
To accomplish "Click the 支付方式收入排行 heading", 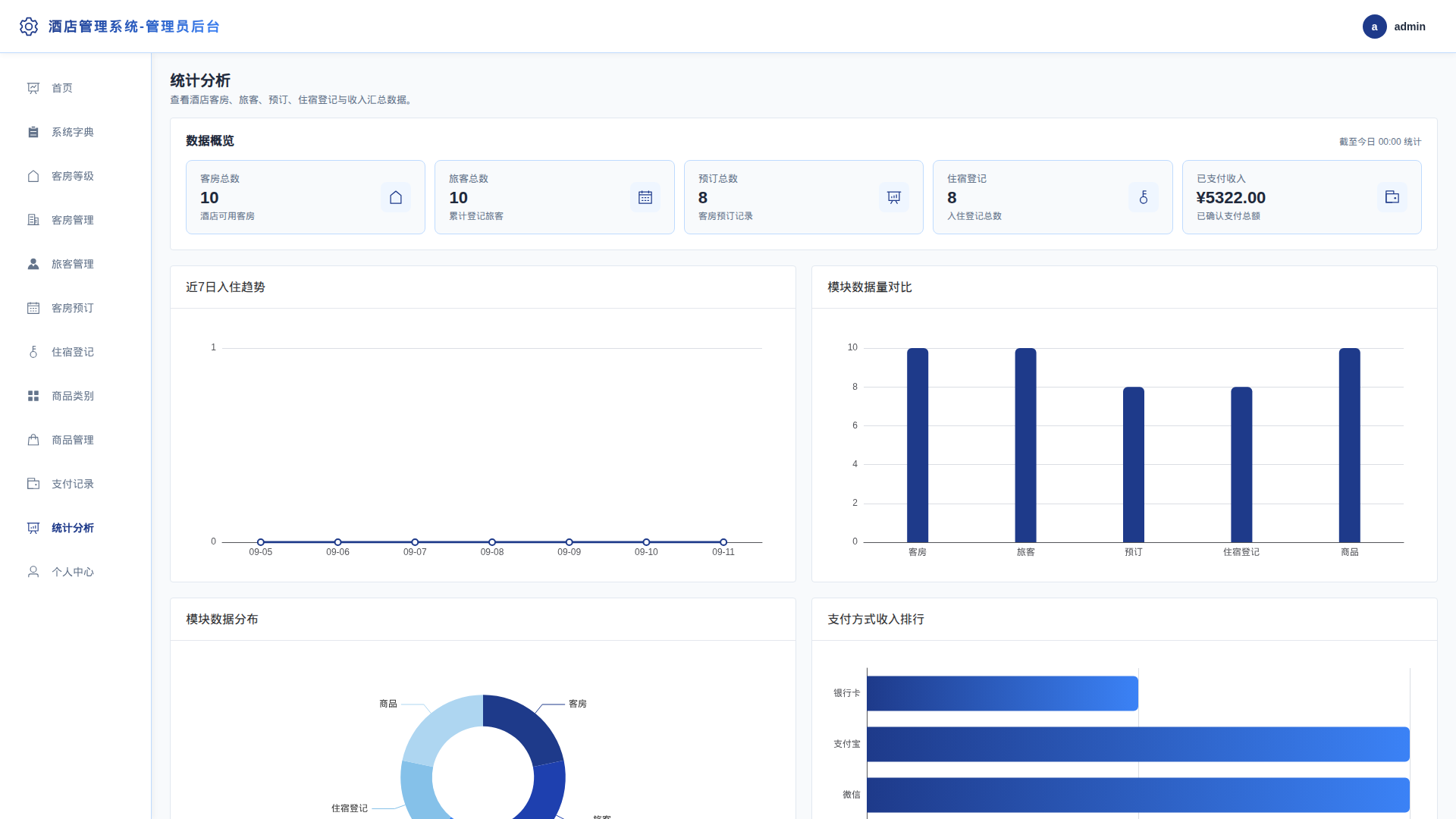I will [876, 619].
